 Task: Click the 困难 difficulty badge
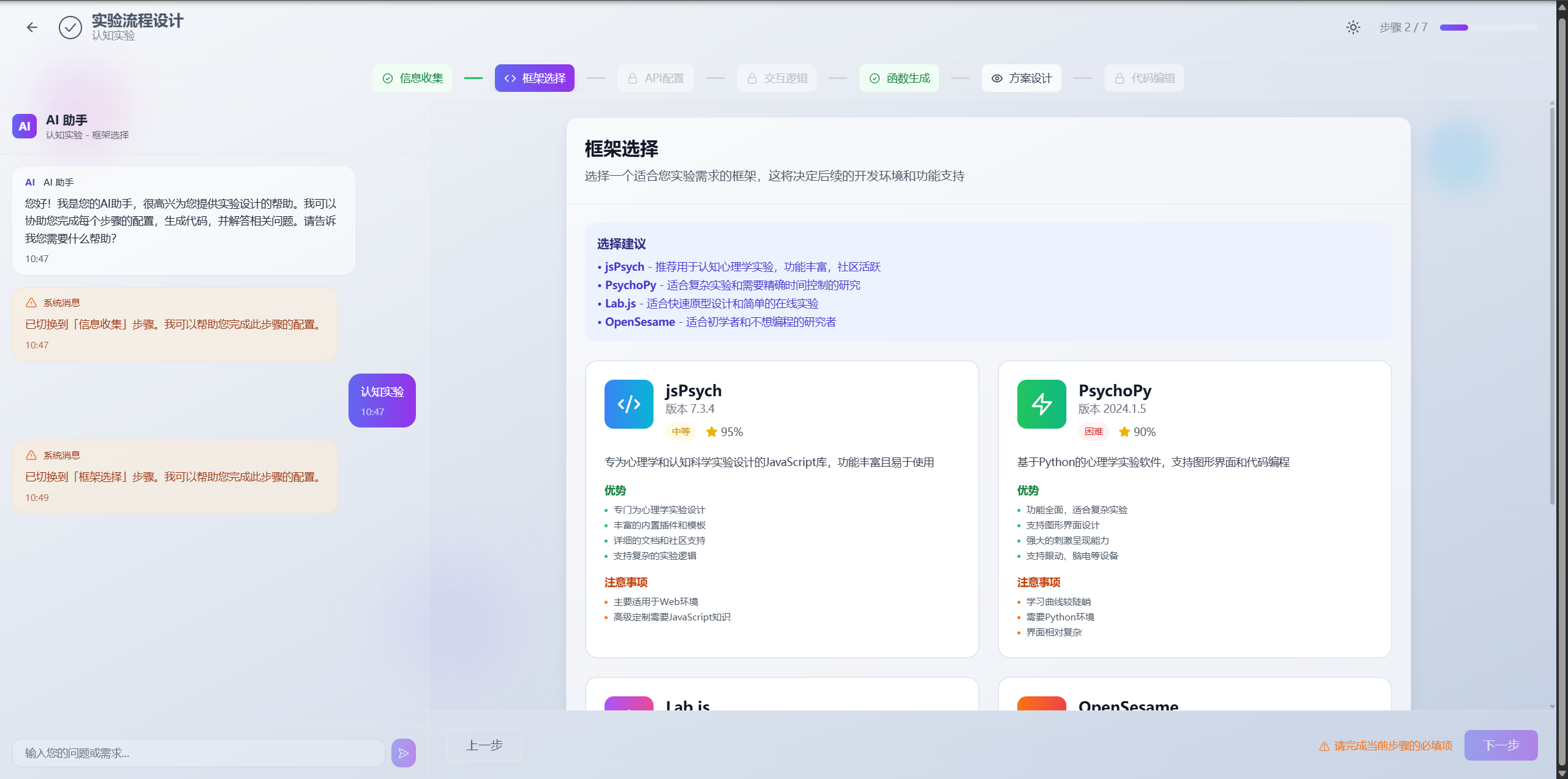1094,432
